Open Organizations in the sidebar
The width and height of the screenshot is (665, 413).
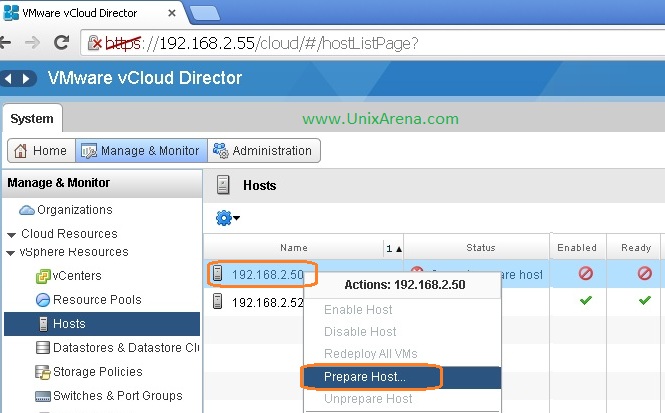click(75, 209)
